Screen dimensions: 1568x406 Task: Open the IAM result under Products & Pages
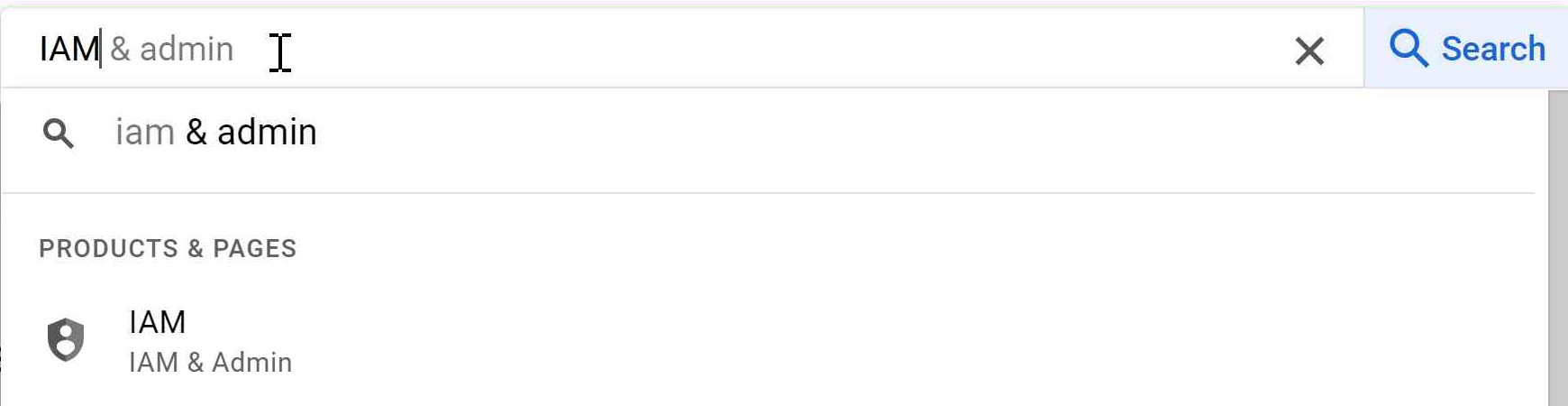[x=158, y=322]
